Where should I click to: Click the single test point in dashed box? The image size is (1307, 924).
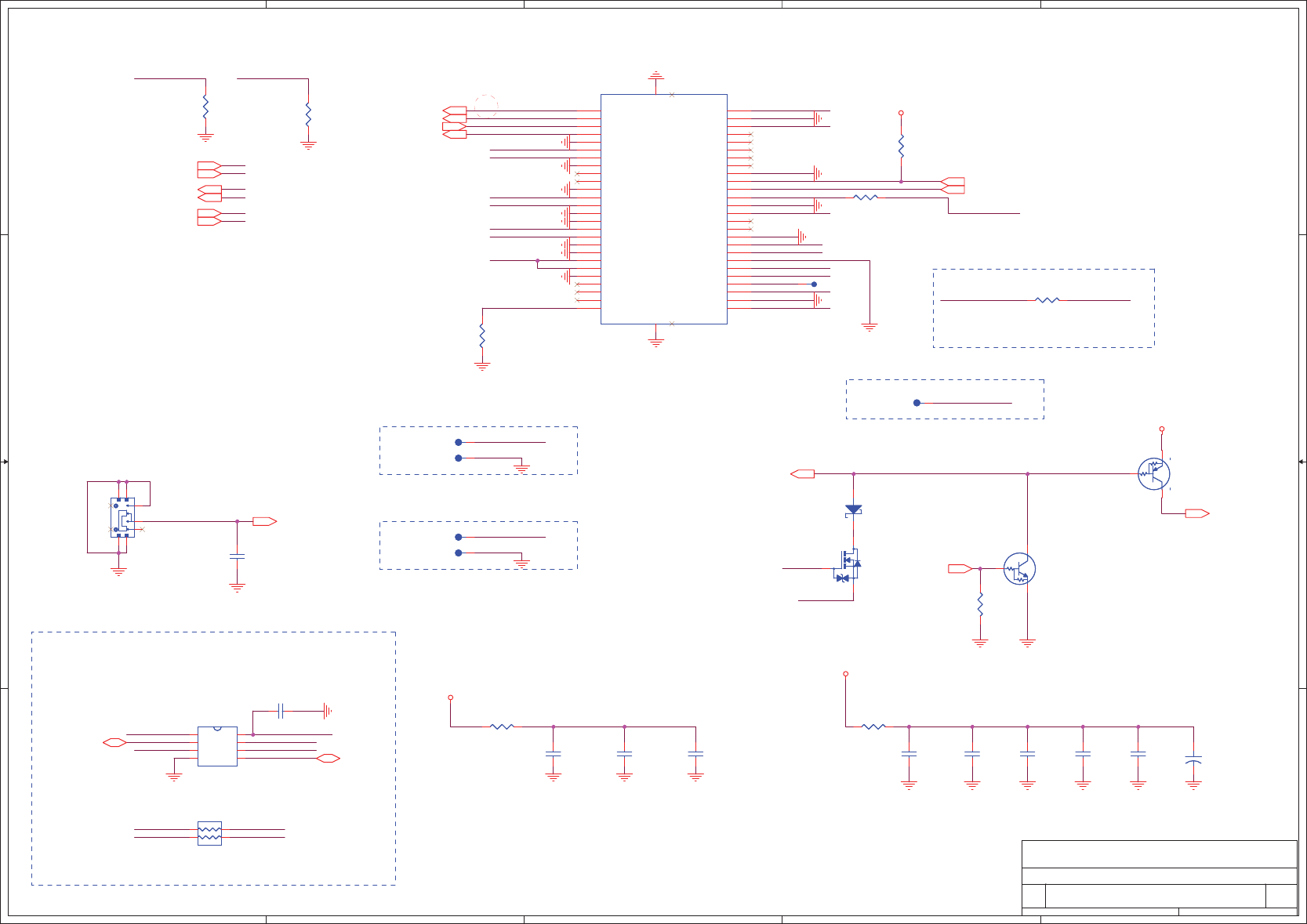click(x=917, y=403)
